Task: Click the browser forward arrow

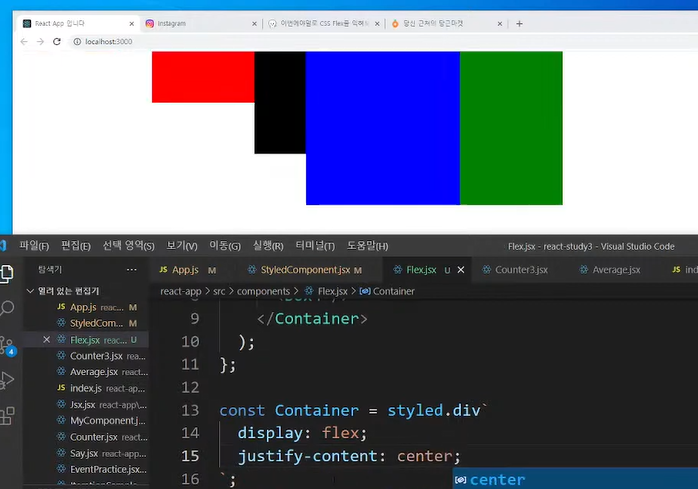Action: click(x=41, y=41)
